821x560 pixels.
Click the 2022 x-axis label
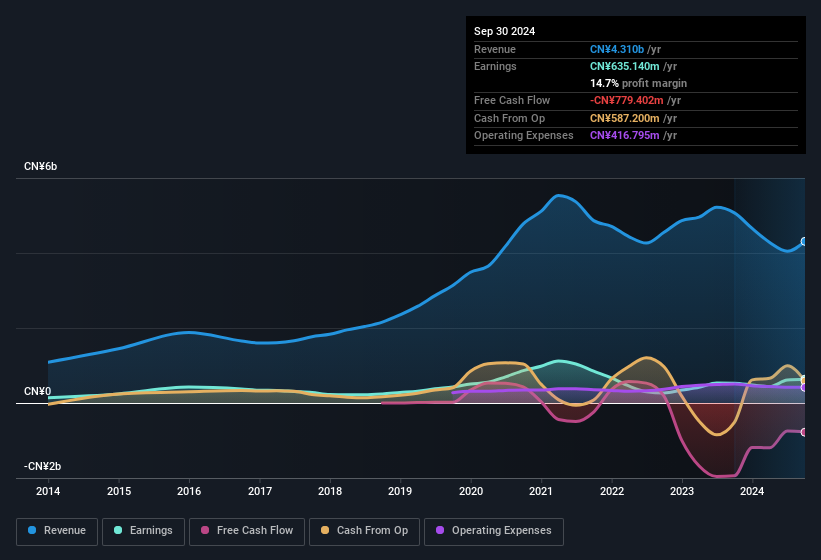tap(612, 491)
